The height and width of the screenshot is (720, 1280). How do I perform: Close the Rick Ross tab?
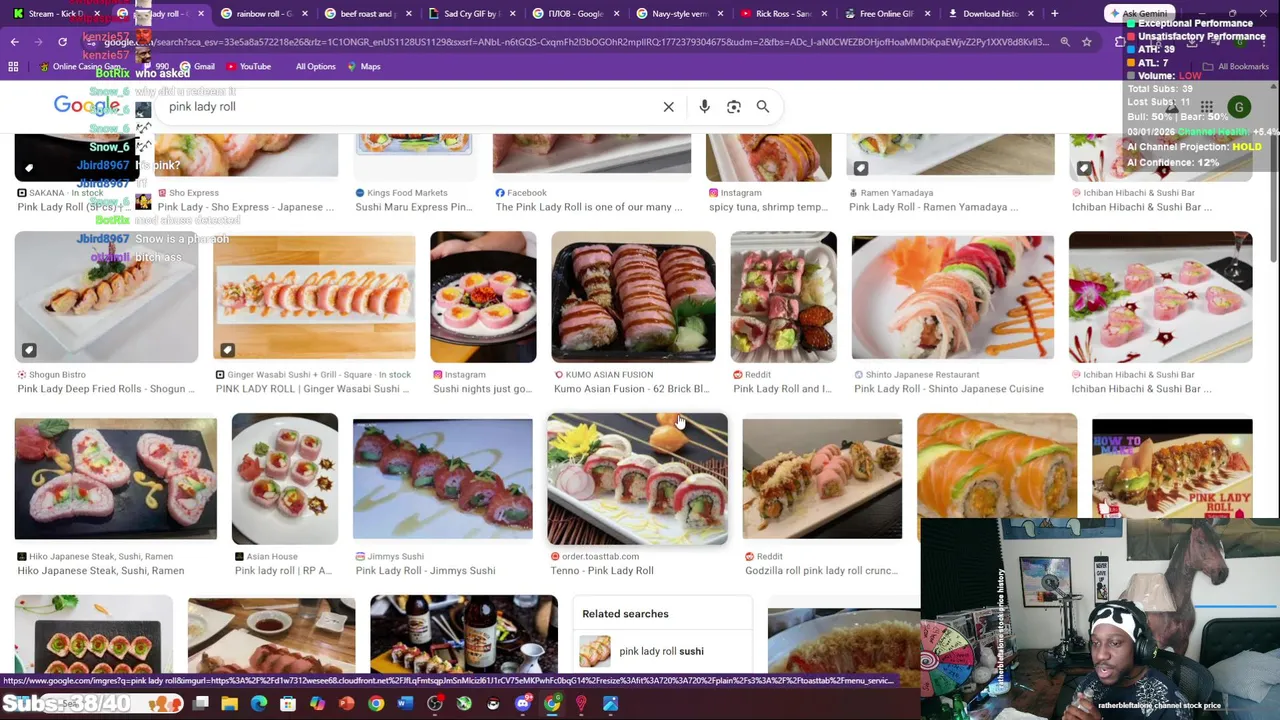point(823,14)
